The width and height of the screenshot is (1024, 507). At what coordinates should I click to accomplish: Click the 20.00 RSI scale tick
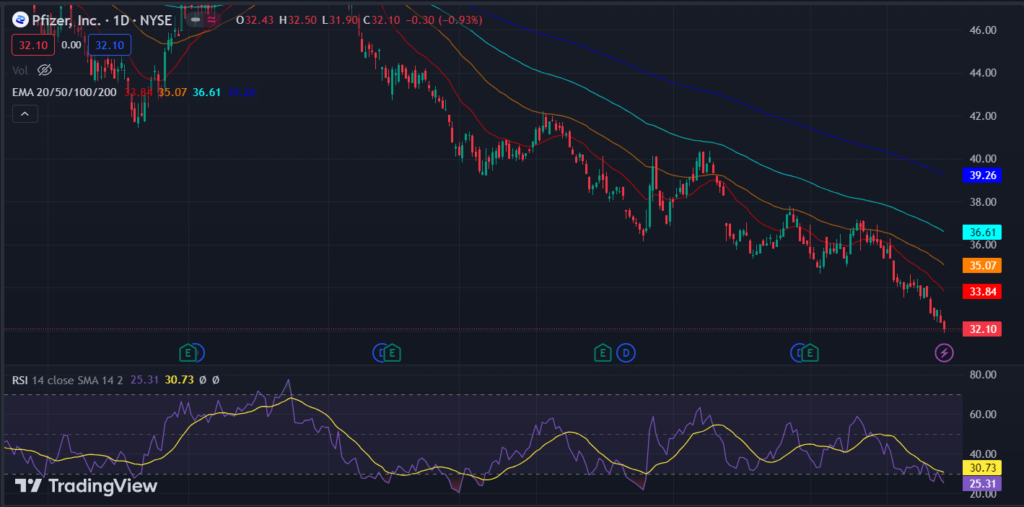click(982, 495)
